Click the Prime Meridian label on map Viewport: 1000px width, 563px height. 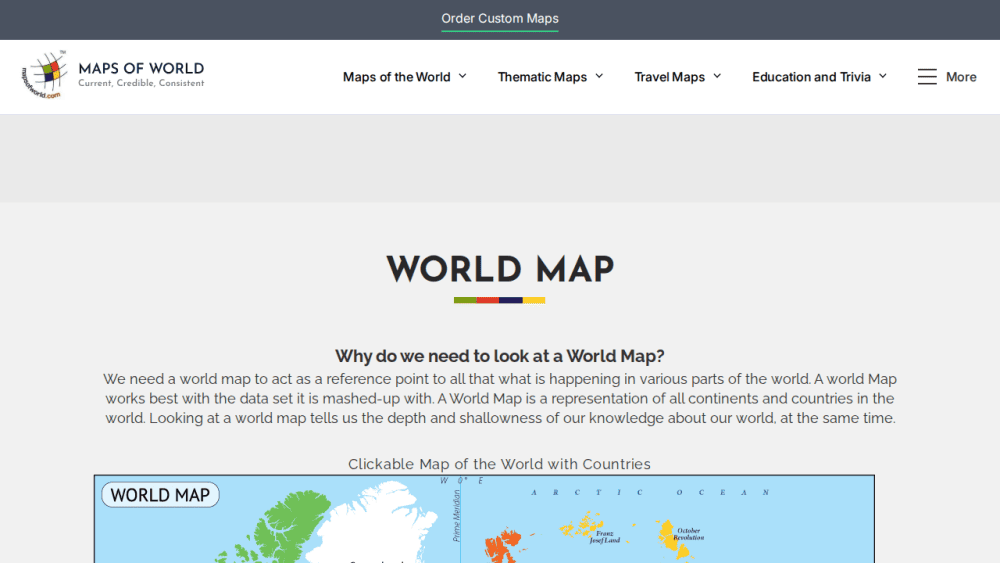(456, 516)
